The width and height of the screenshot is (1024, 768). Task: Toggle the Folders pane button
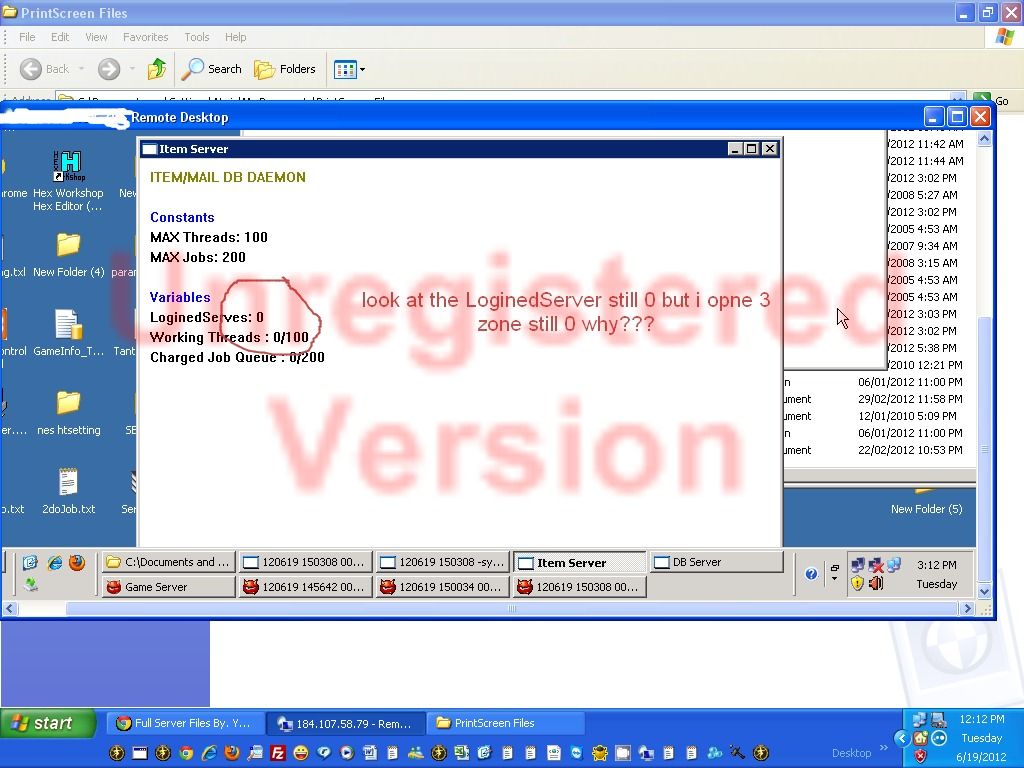pos(285,69)
